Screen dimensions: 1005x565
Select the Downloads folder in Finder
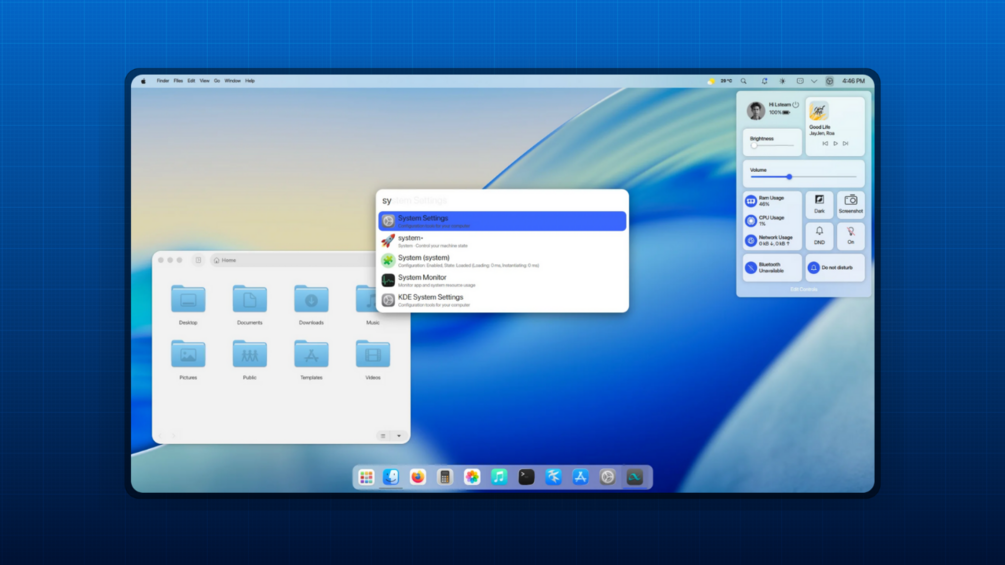[311, 304]
